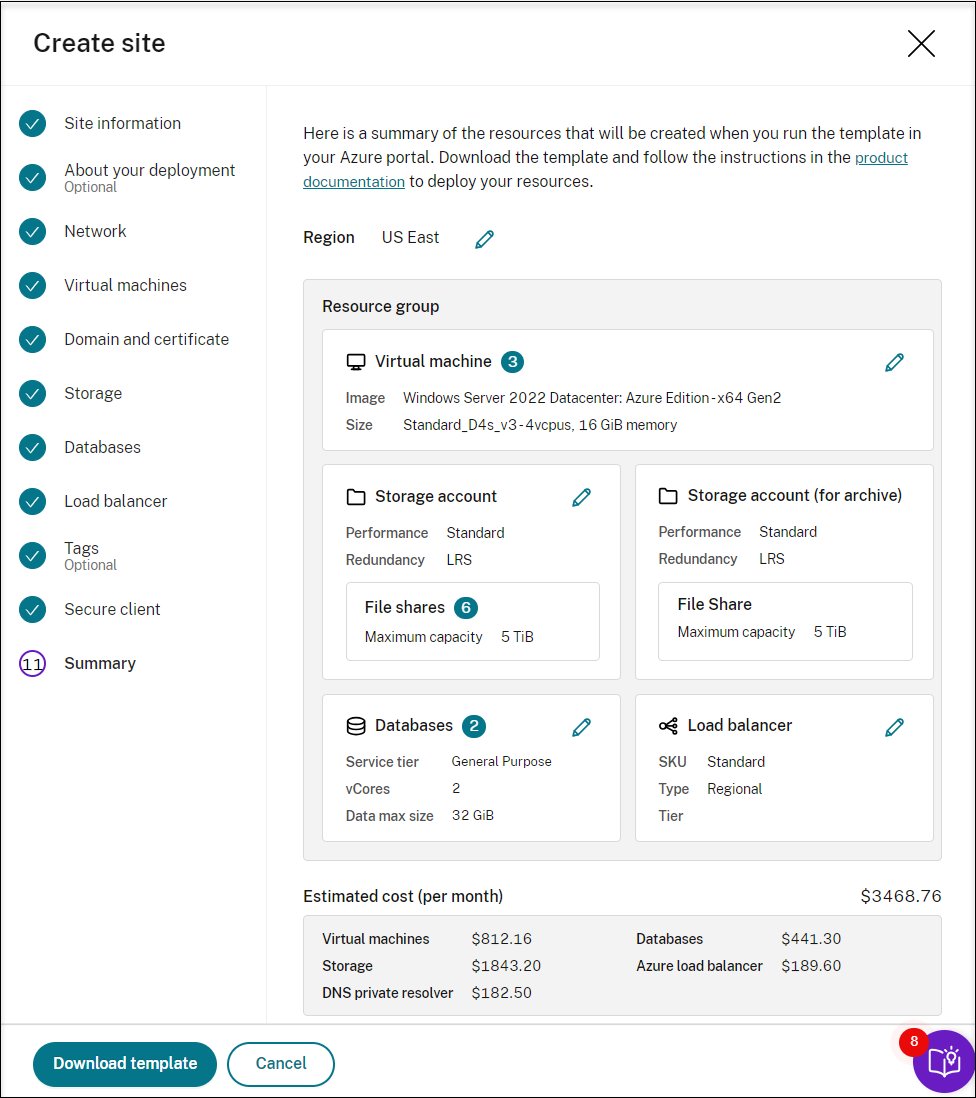The image size is (976, 1098).
Task: Edit the Region setting via pencil icon
Action: point(484,238)
